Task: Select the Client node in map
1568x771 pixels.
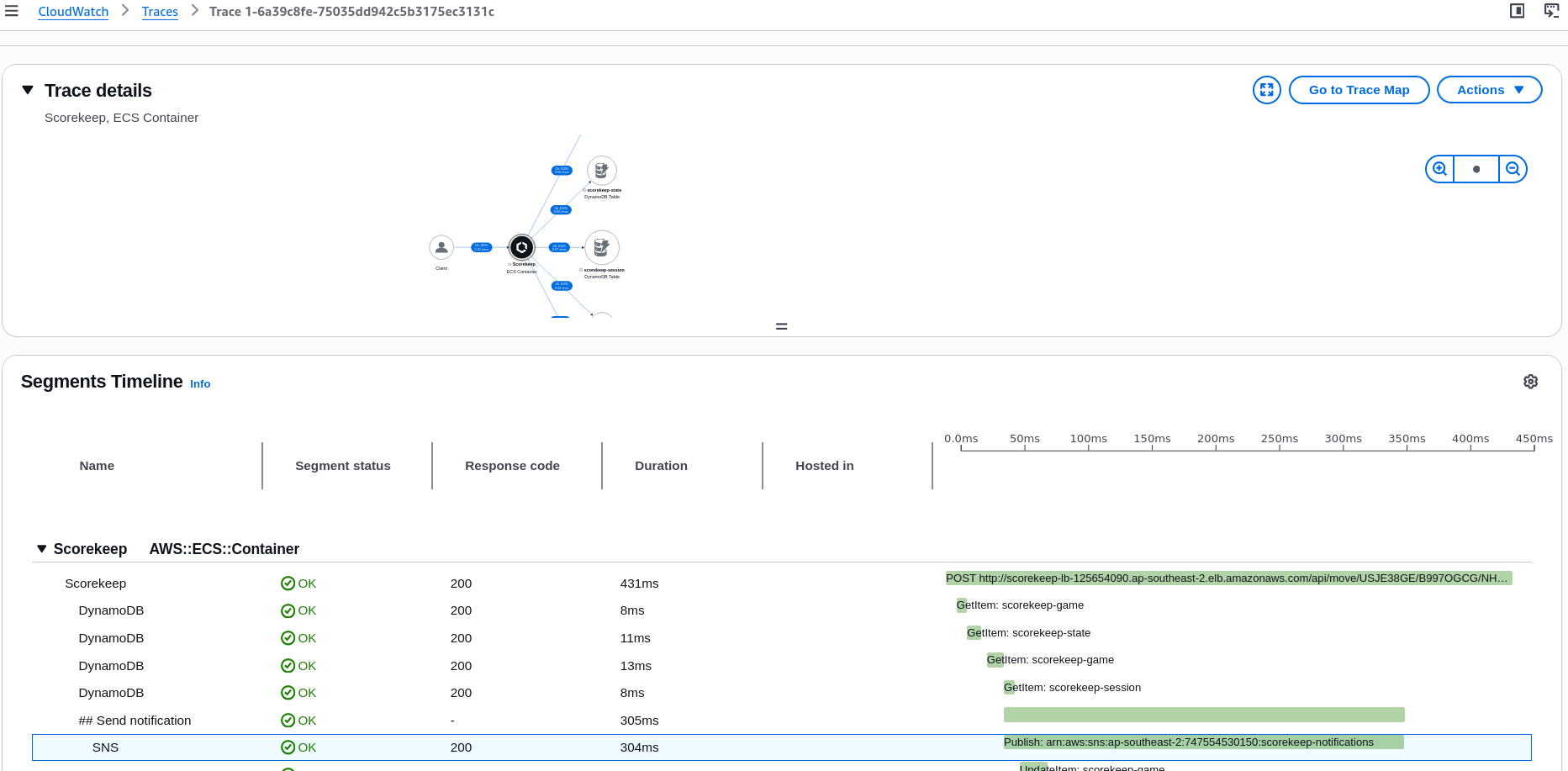Action: 441,247
